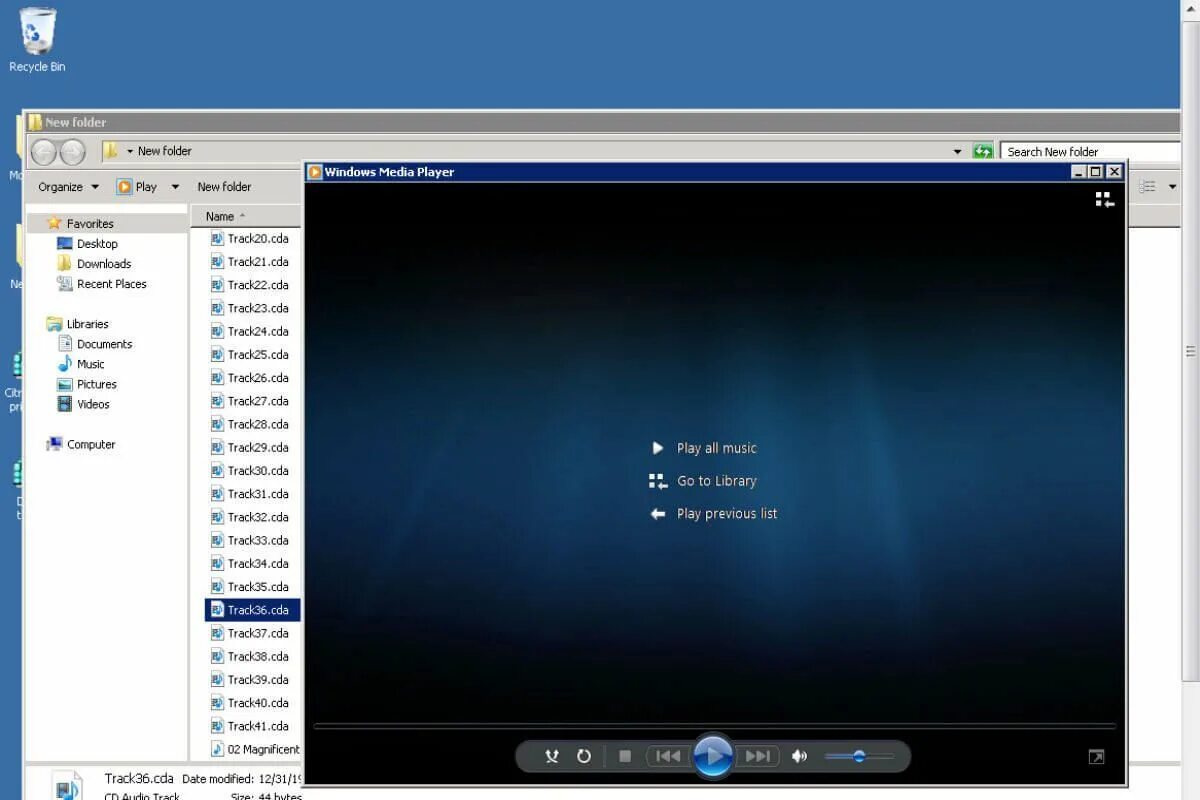Image resolution: width=1200 pixels, height=800 pixels.
Task: Choose Play previous list
Action: 714,514
